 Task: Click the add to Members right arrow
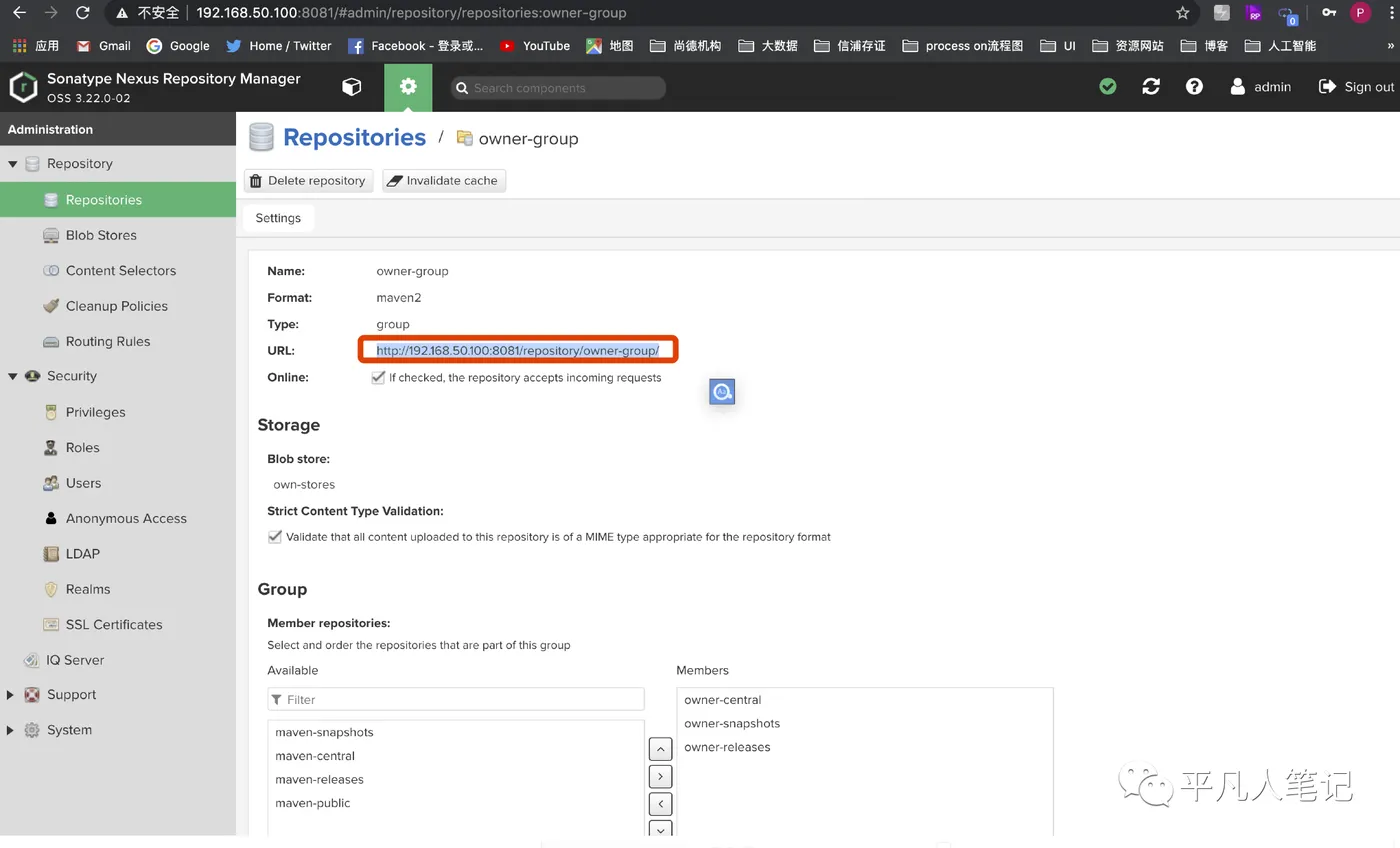pos(660,776)
